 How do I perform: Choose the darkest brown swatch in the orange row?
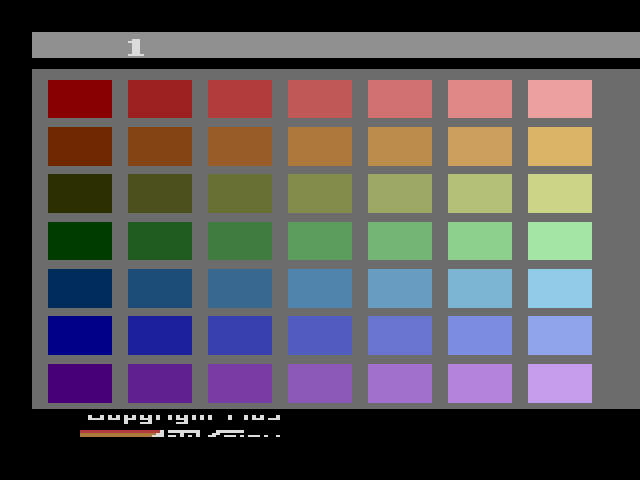pyautogui.click(x=80, y=147)
